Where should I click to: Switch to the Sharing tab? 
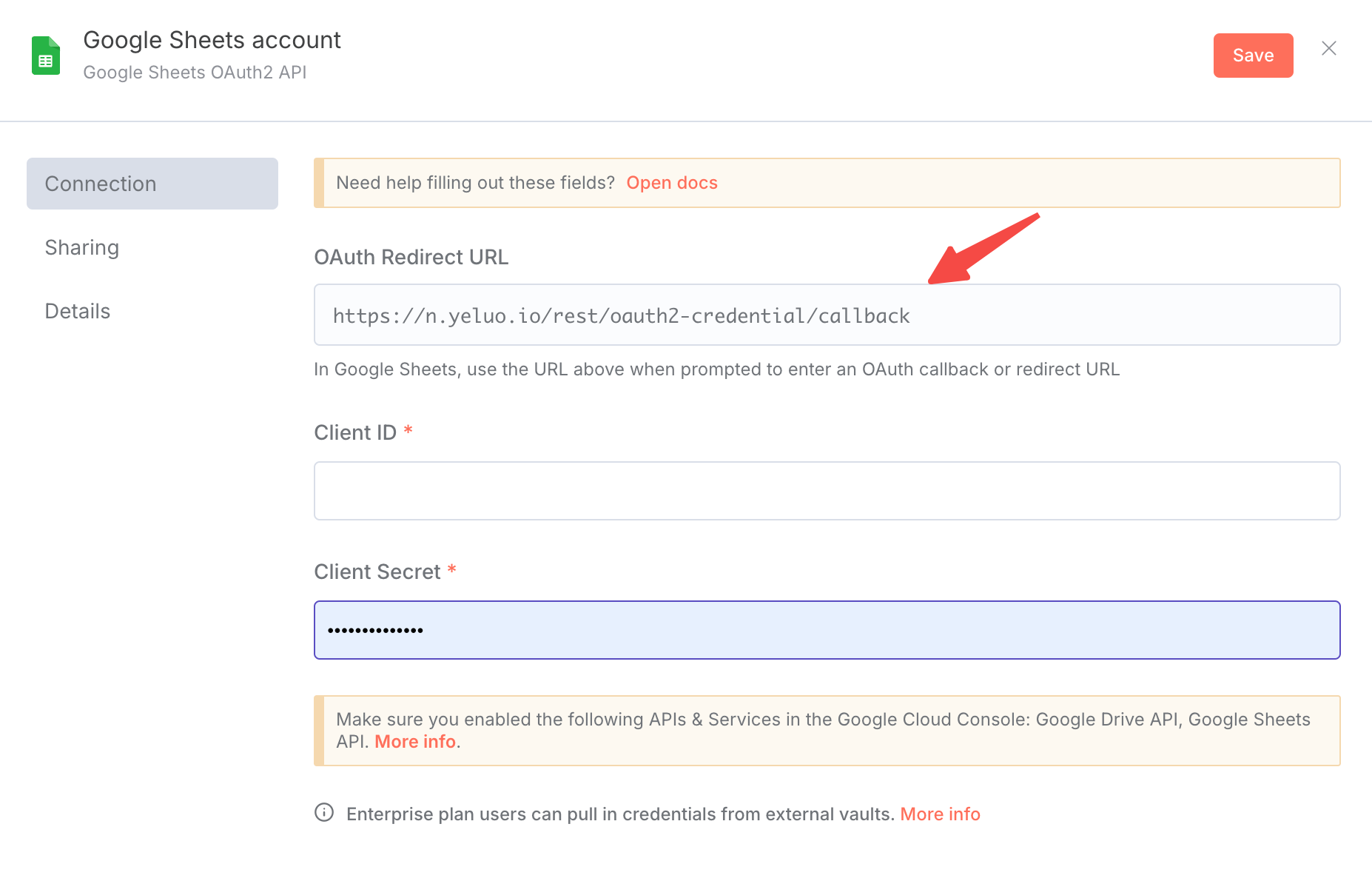[x=82, y=247]
